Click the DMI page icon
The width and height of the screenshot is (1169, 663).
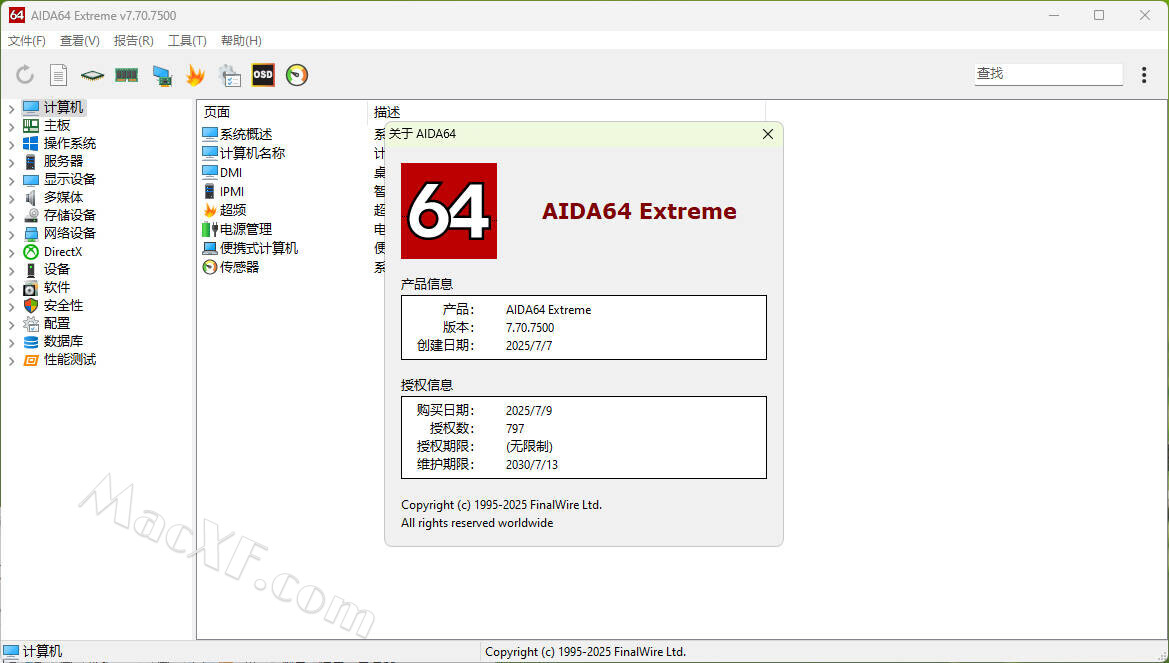(209, 172)
